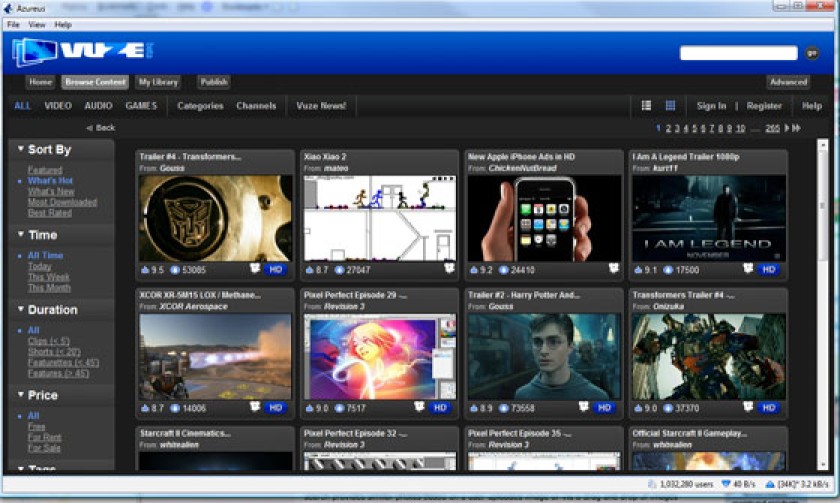840x503 pixels.
Task: Click HD badge on I Am Legend Trailer
Action: pos(769,269)
